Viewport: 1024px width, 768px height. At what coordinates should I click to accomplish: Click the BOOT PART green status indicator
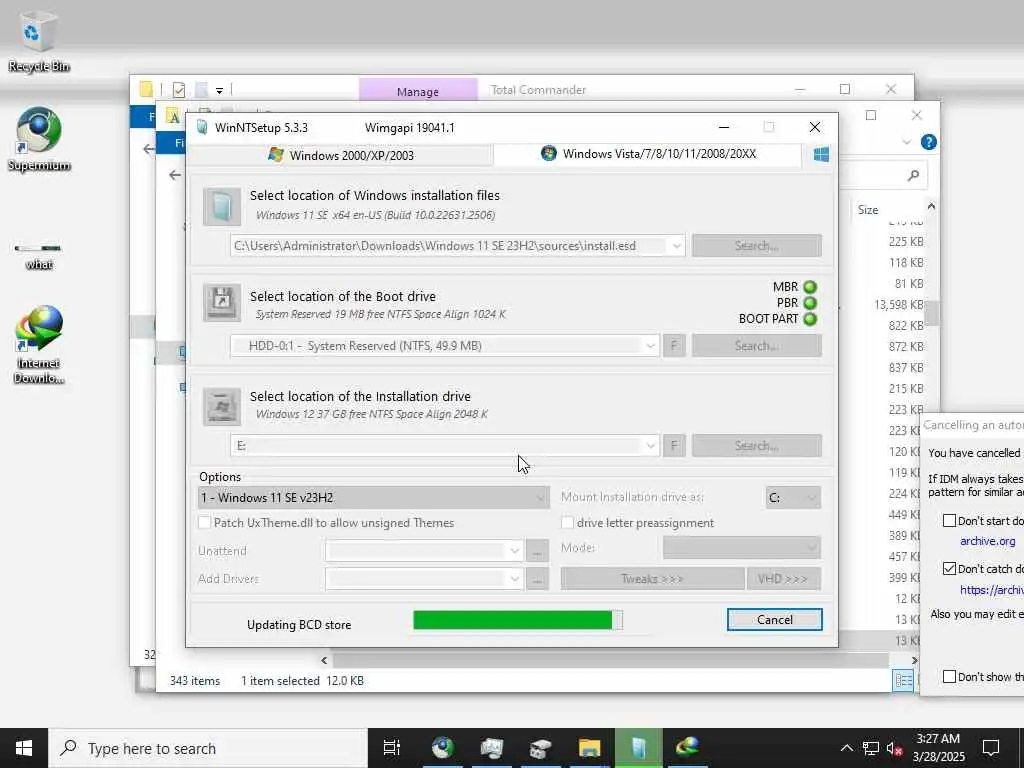point(810,319)
